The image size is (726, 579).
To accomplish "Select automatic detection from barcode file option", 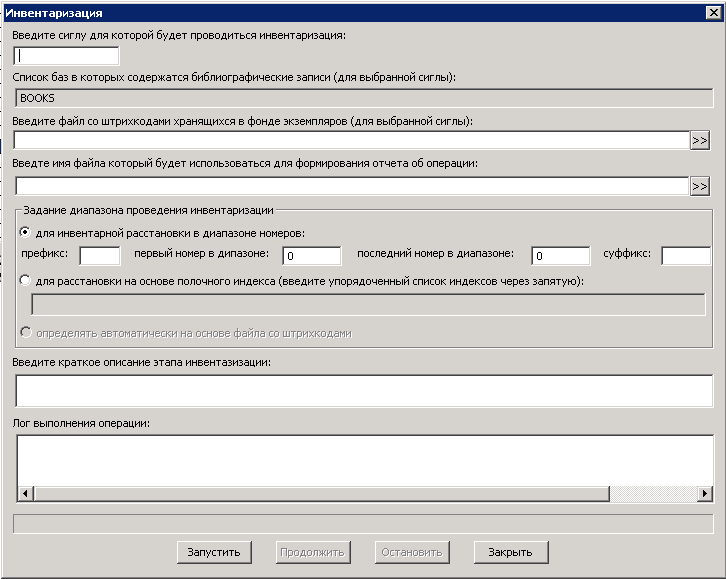I will (26, 332).
